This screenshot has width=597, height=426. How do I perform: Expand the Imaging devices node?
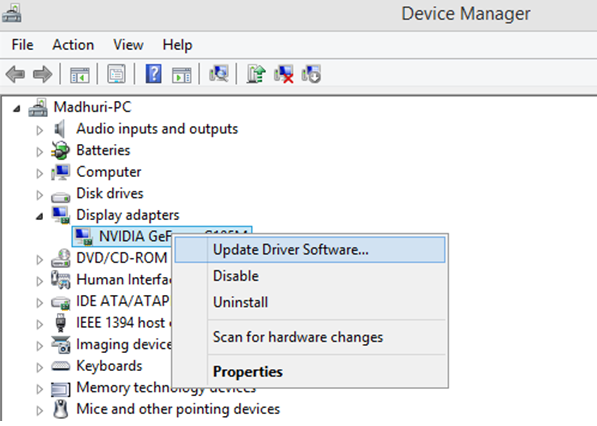(39, 346)
